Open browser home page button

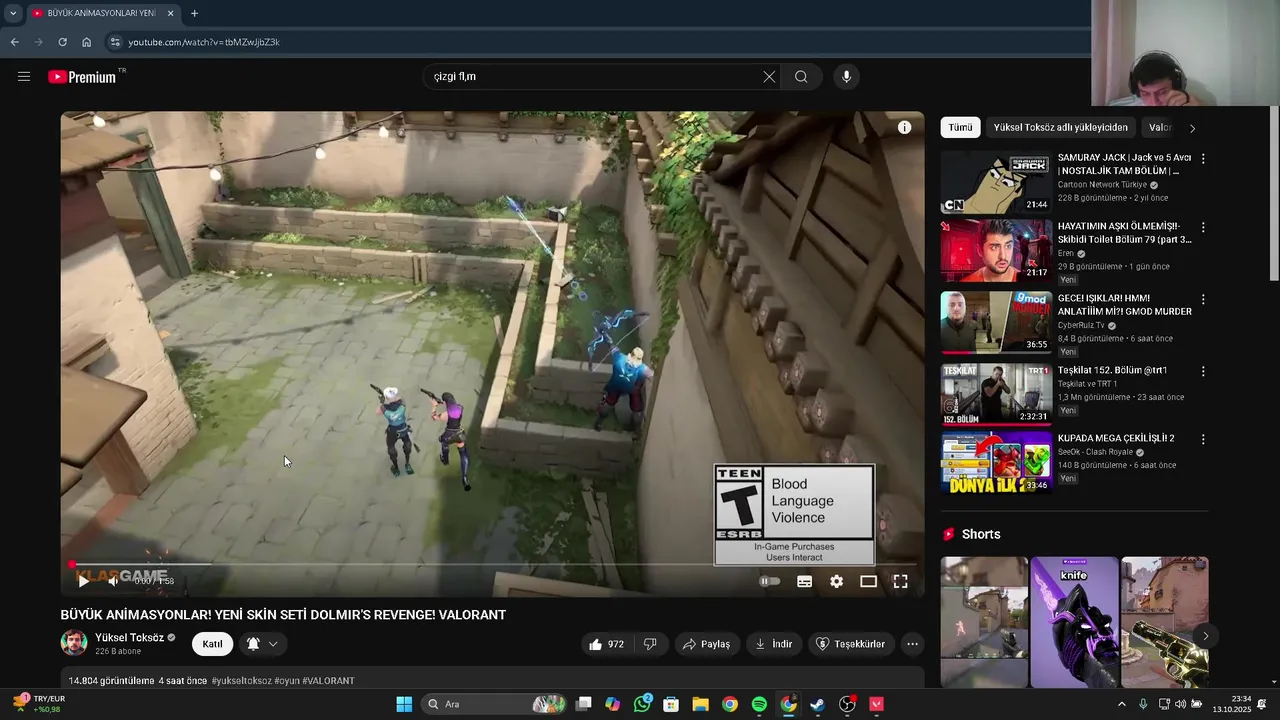[87, 42]
